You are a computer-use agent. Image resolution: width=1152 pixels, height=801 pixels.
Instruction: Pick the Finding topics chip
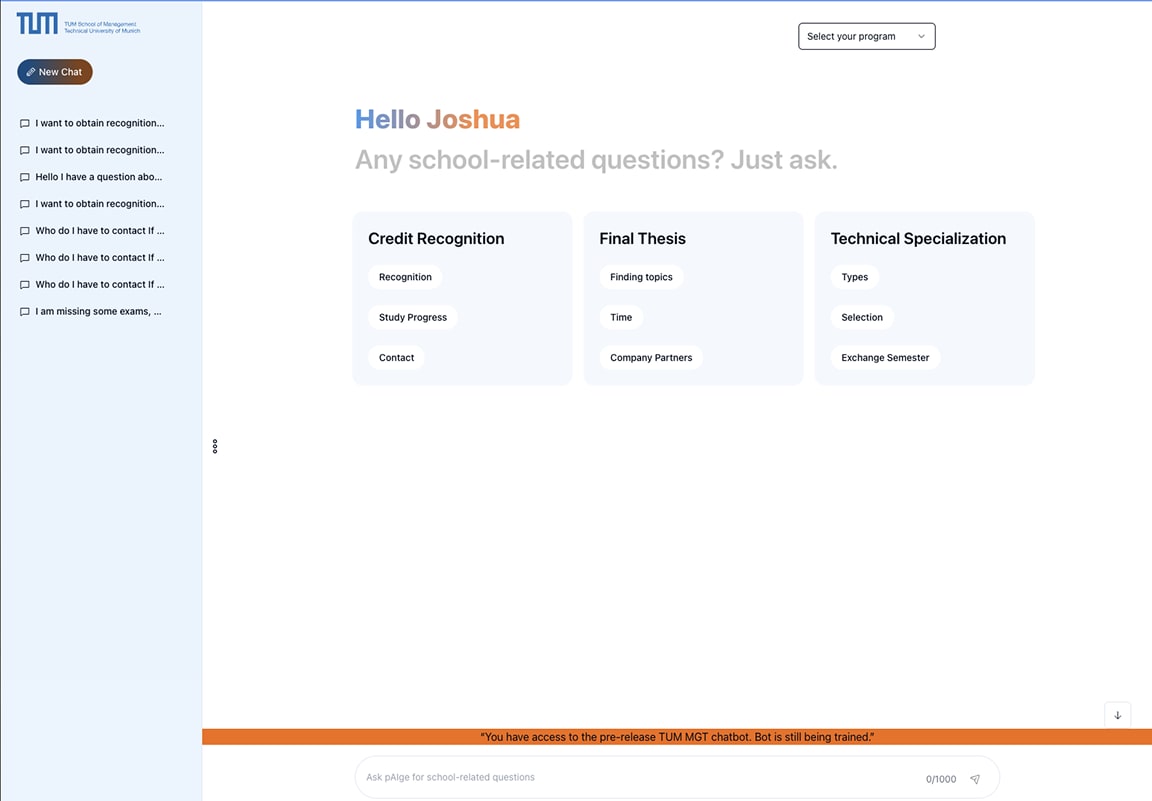[x=641, y=277]
